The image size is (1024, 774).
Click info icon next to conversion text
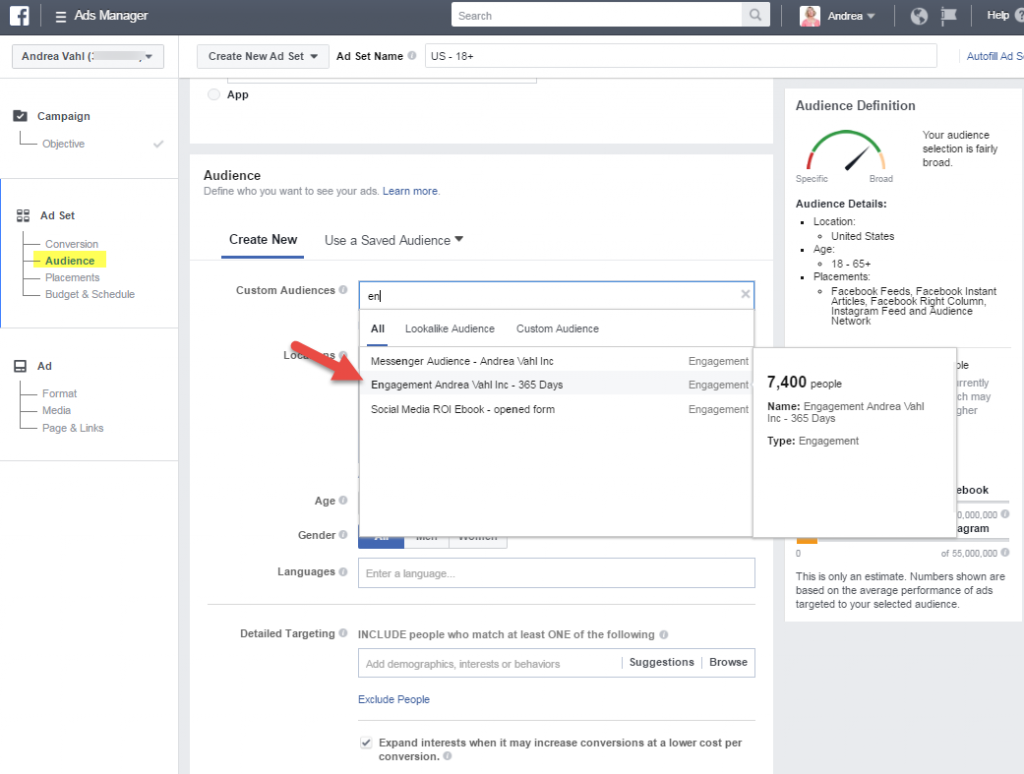click(x=447, y=756)
